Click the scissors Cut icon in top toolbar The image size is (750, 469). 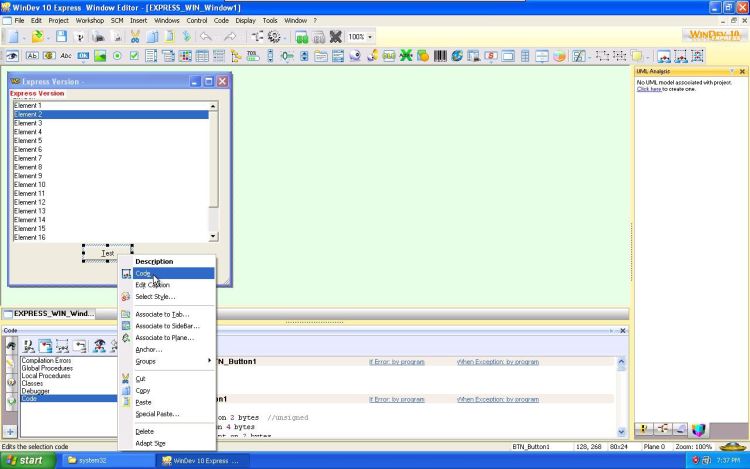pos(135,37)
